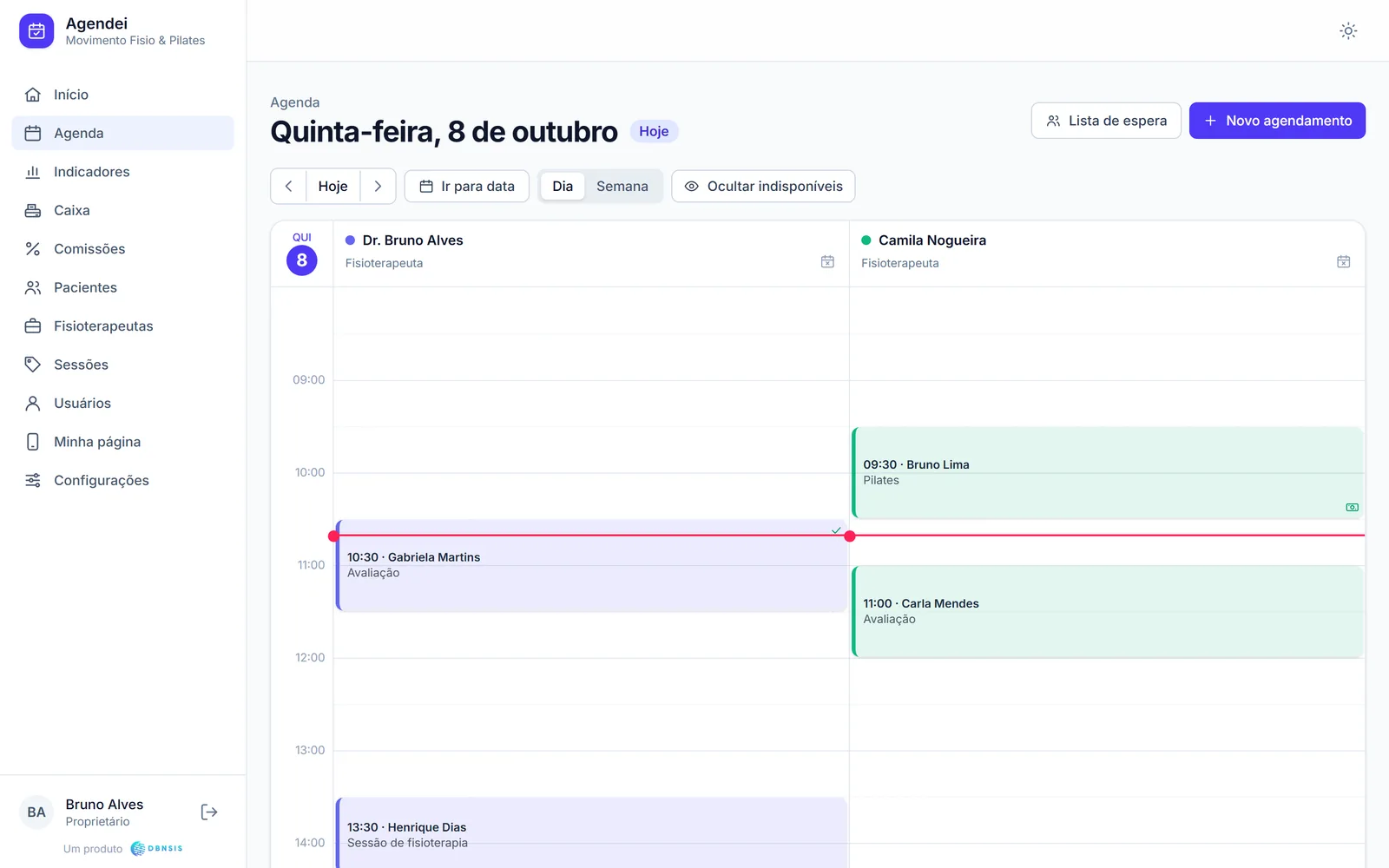The height and width of the screenshot is (868, 1389).
Task: Click the Hoje navigation button
Action: pos(333,187)
